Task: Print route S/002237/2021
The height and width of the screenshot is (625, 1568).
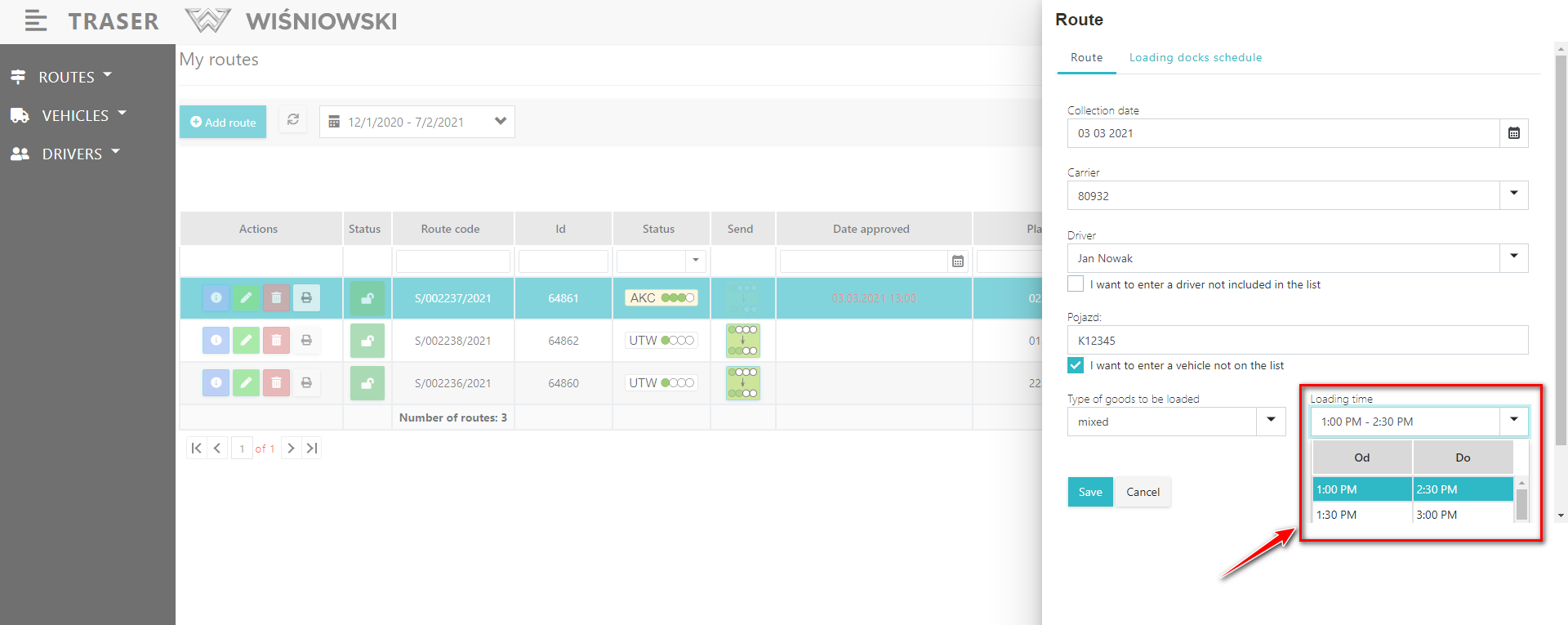Action: pos(306,298)
